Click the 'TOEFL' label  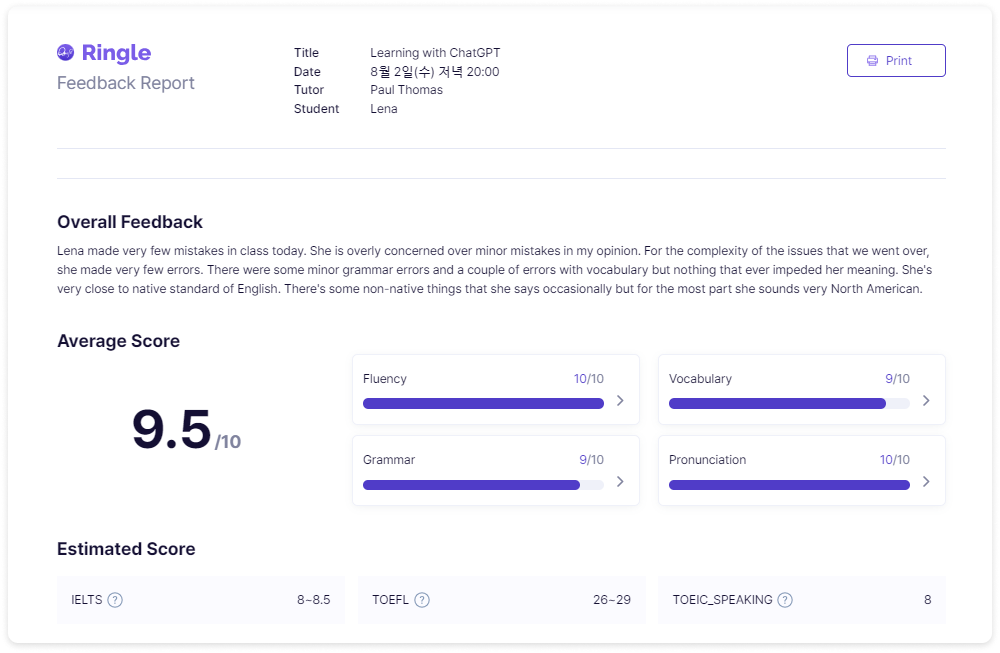click(x=390, y=600)
